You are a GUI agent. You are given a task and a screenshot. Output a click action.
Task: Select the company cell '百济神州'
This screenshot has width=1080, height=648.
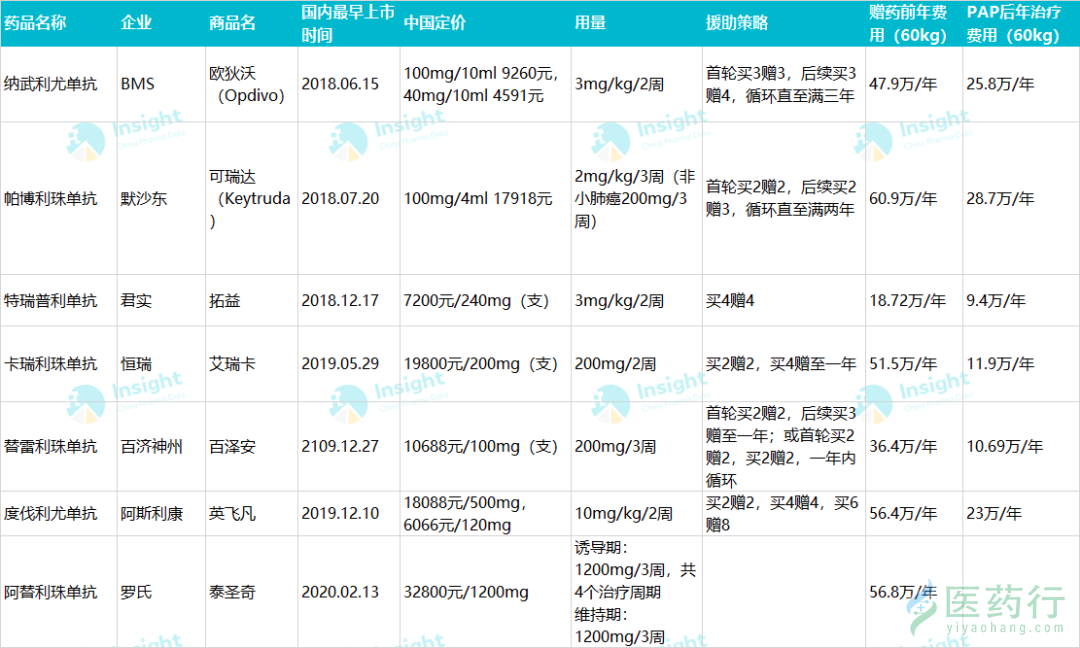tap(152, 447)
